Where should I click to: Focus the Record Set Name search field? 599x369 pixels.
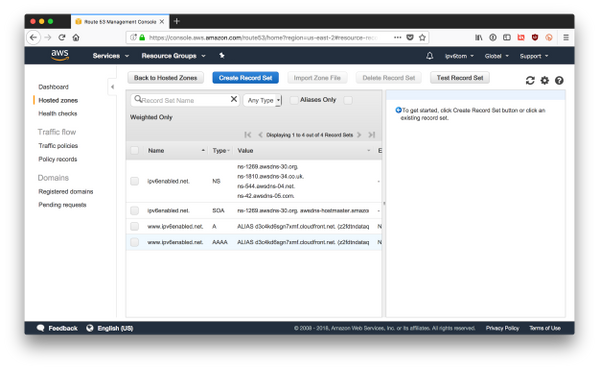[x=185, y=100]
